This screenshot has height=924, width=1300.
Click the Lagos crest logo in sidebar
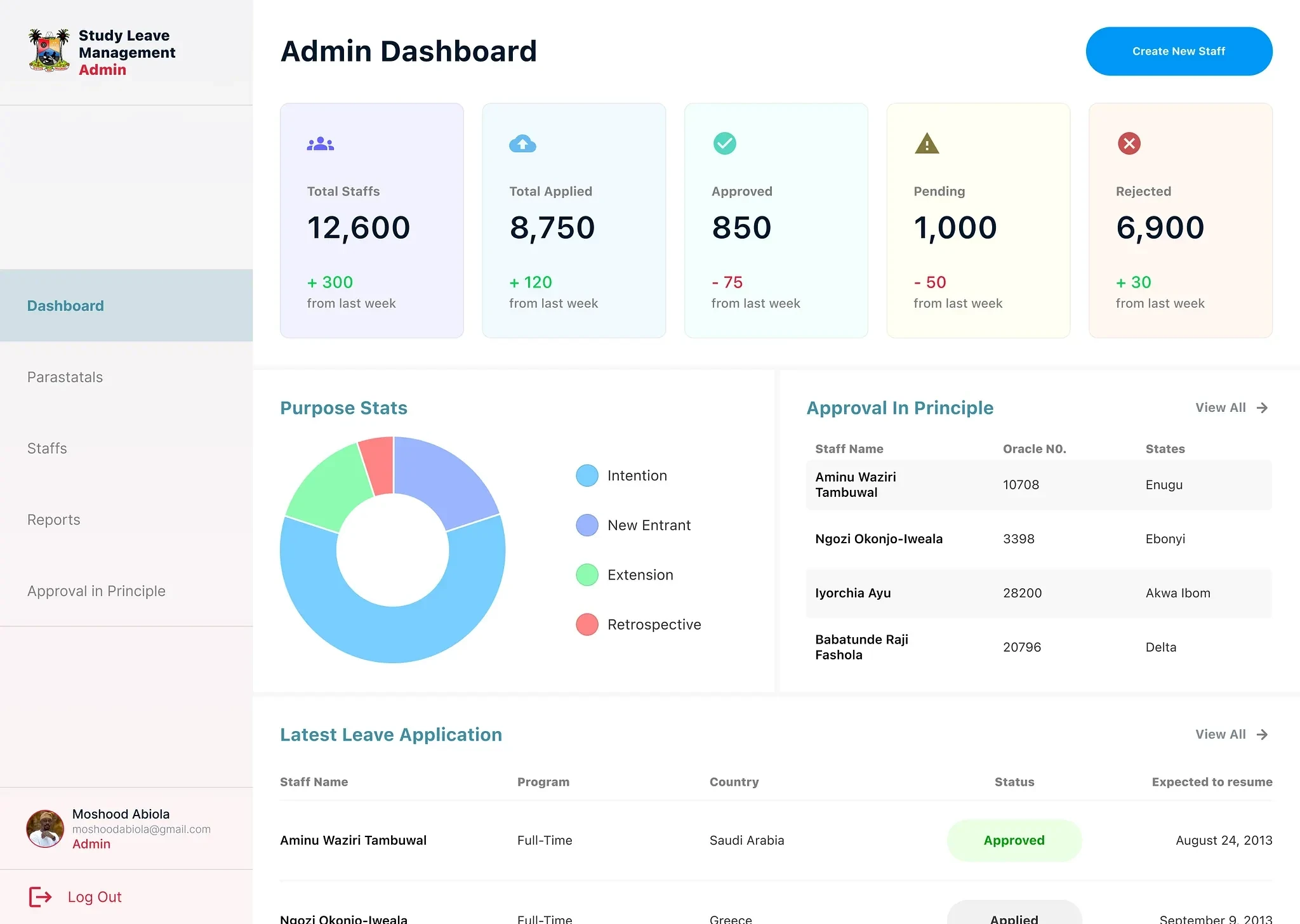[49, 50]
